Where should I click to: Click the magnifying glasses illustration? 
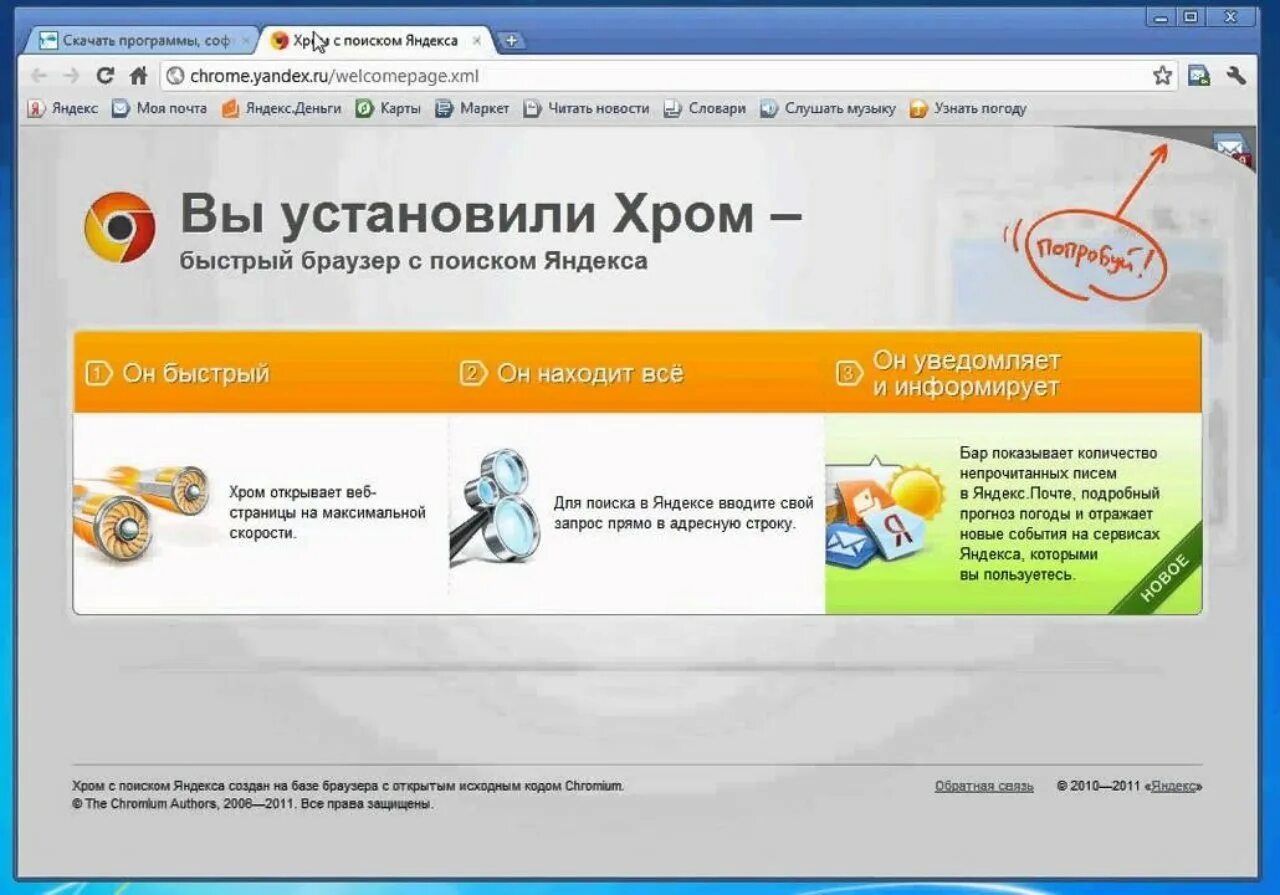tap(495, 506)
